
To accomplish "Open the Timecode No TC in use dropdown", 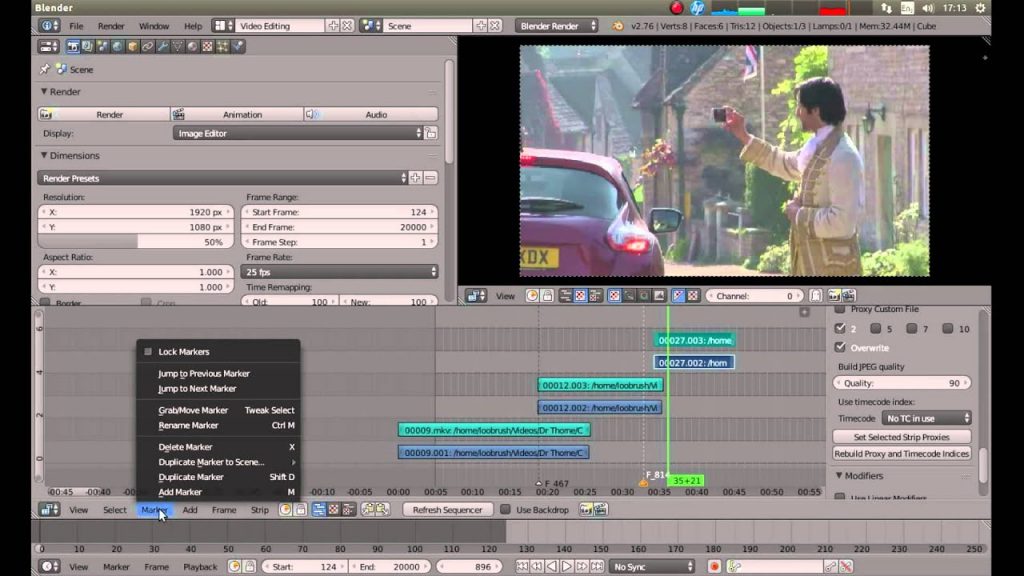I will click(x=926, y=418).
